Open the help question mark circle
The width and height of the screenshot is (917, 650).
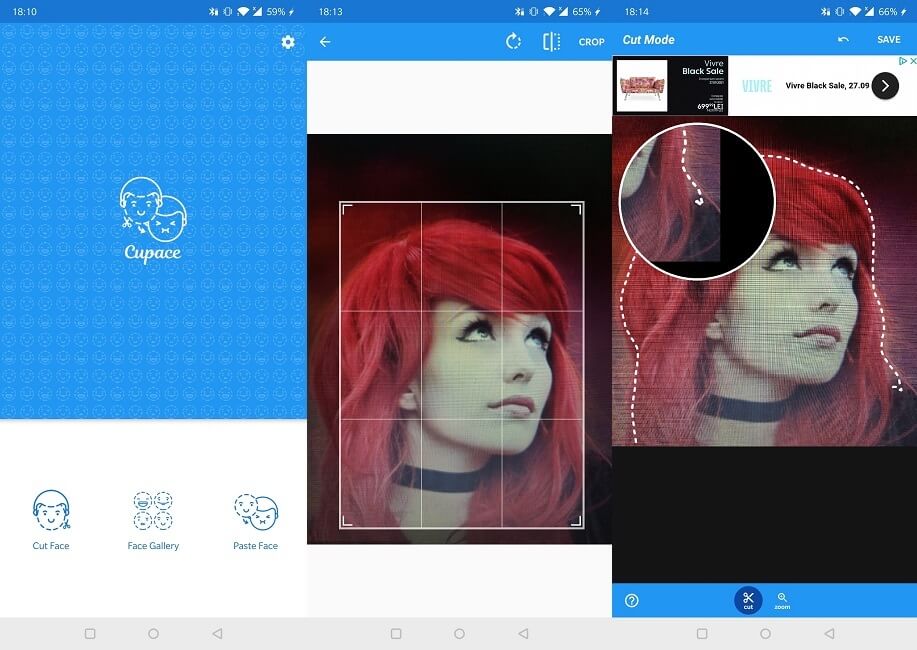(x=631, y=599)
